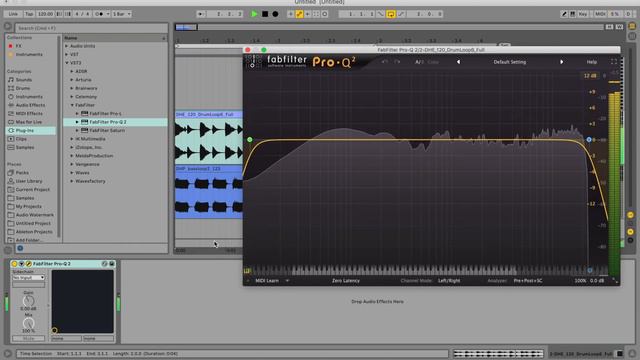
Task: Open the Max for Live category
Action: [29, 122]
